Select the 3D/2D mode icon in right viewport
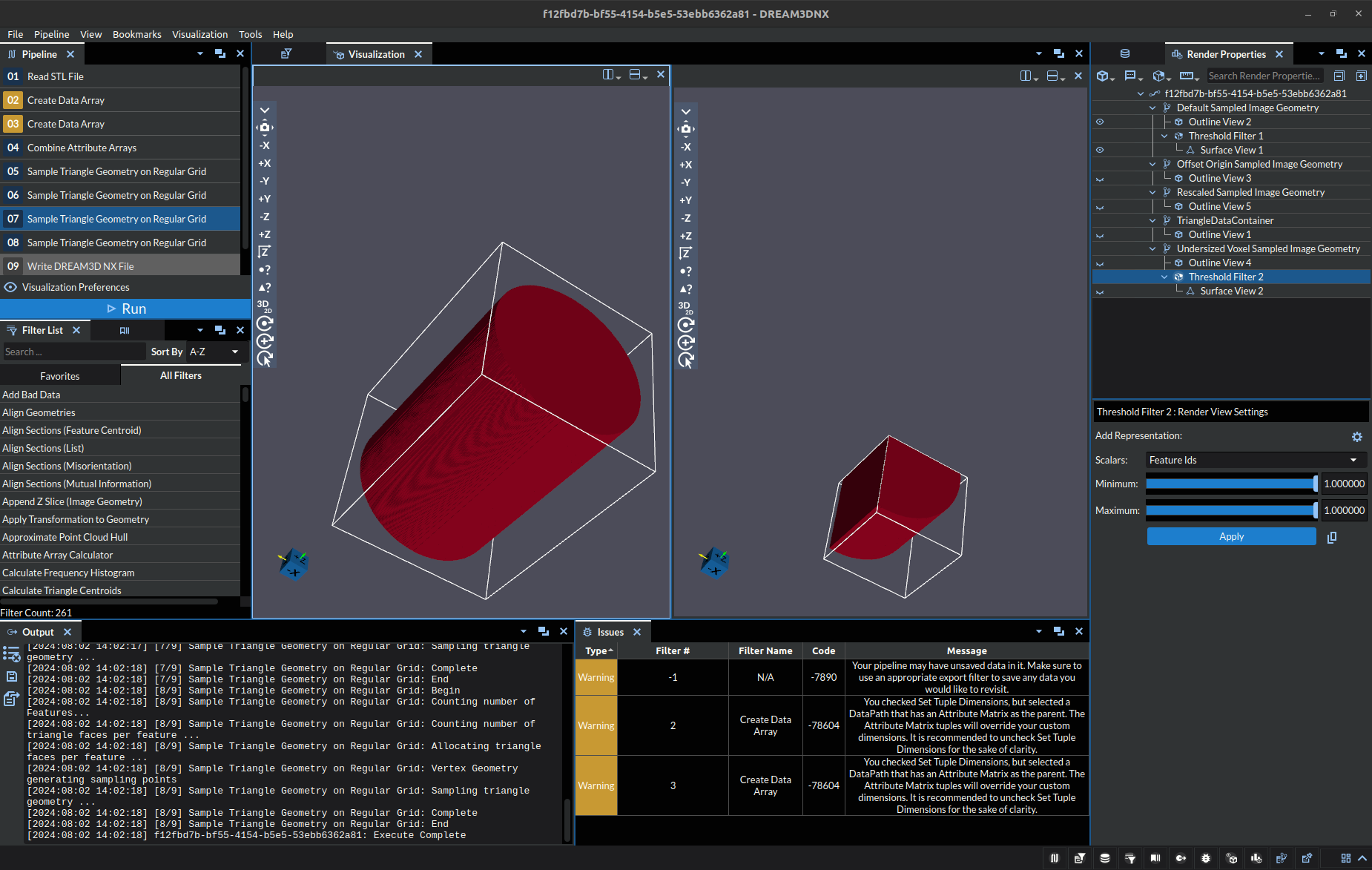Viewport: 1372px width, 870px height. [x=685, y=306]
